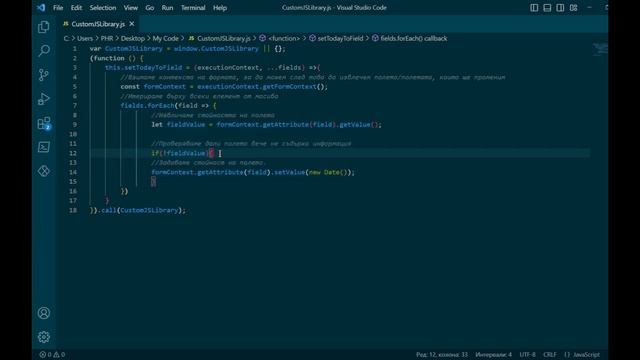Open the Go menu

tap(150, 8)
